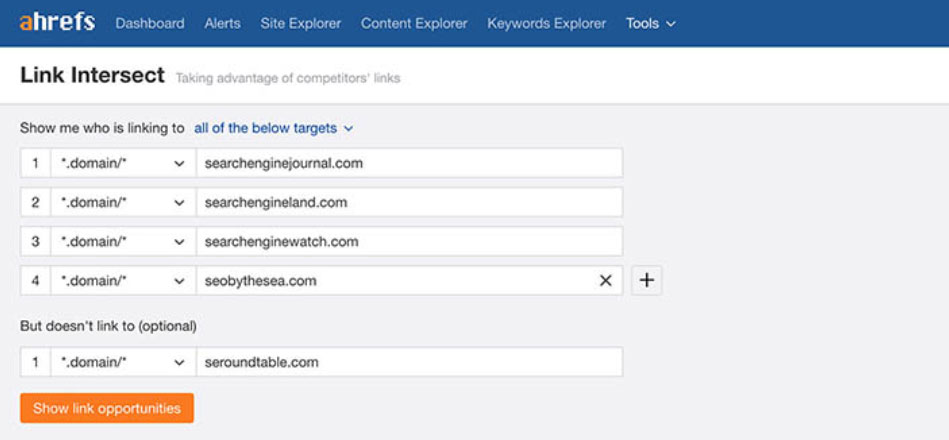949x440 pixels.
Task: Open mode dropdown for searchenginewatch.com row
Action: [x=123, y=241]
